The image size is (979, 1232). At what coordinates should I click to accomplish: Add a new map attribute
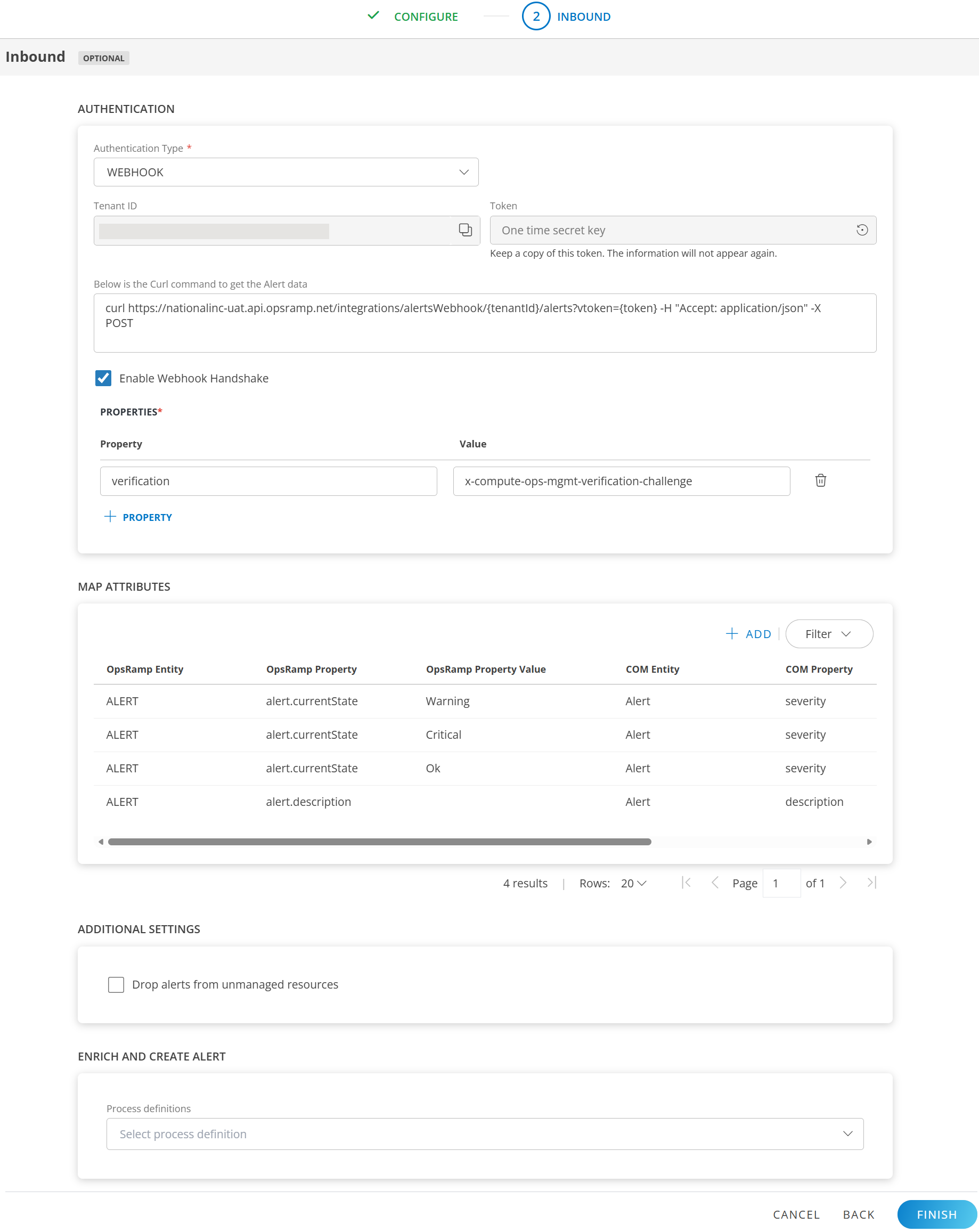749,634
